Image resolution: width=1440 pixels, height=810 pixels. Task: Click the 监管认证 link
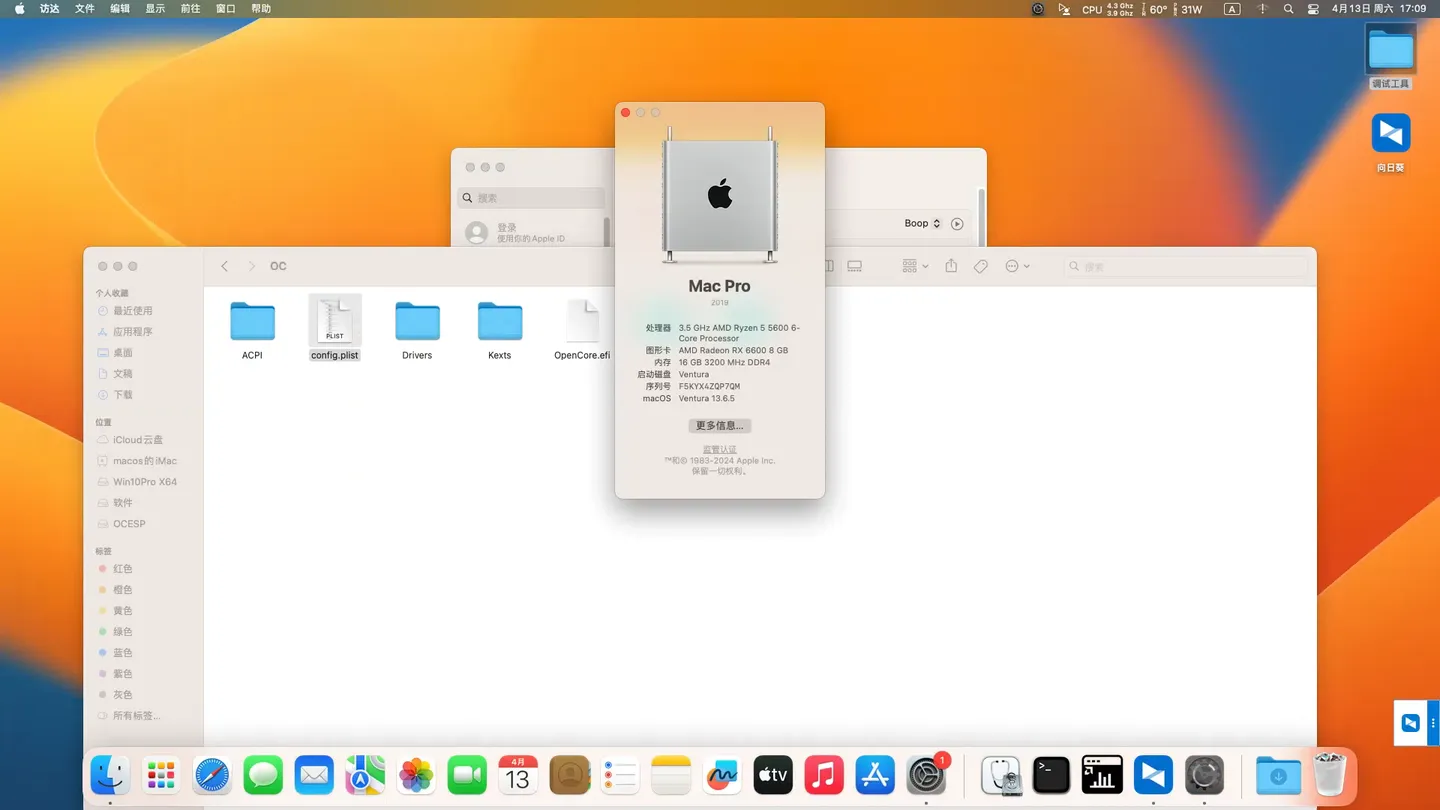(719, 450)
